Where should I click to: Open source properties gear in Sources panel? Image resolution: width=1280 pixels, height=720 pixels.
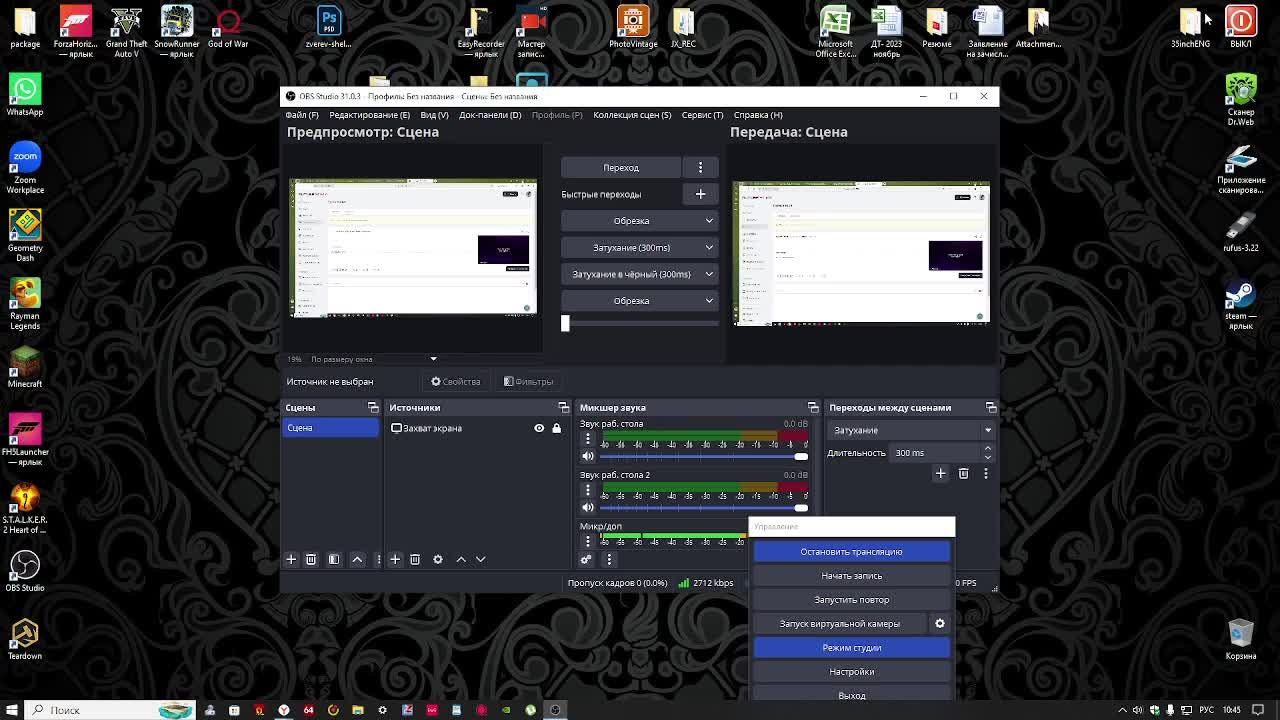coord(438,559)
